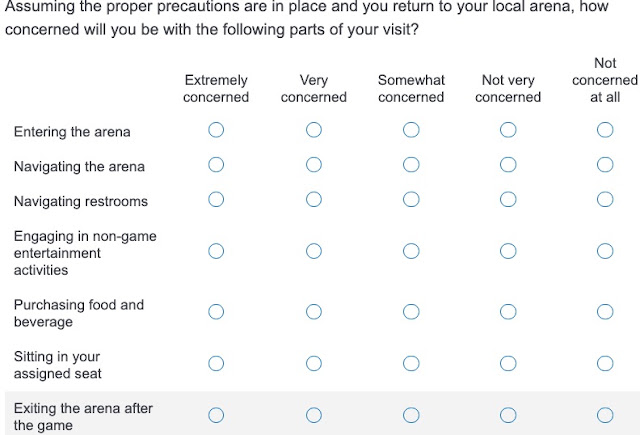640x435 pixels.
Task: Select Extremely concerned for Sitting in your assigned seat
Action: (x=216, y=364)
